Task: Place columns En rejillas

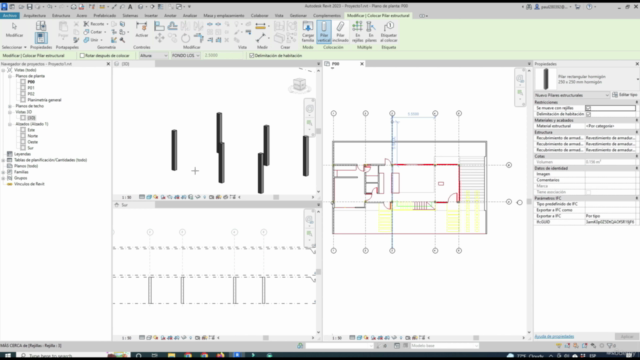Action: [358, 32]
